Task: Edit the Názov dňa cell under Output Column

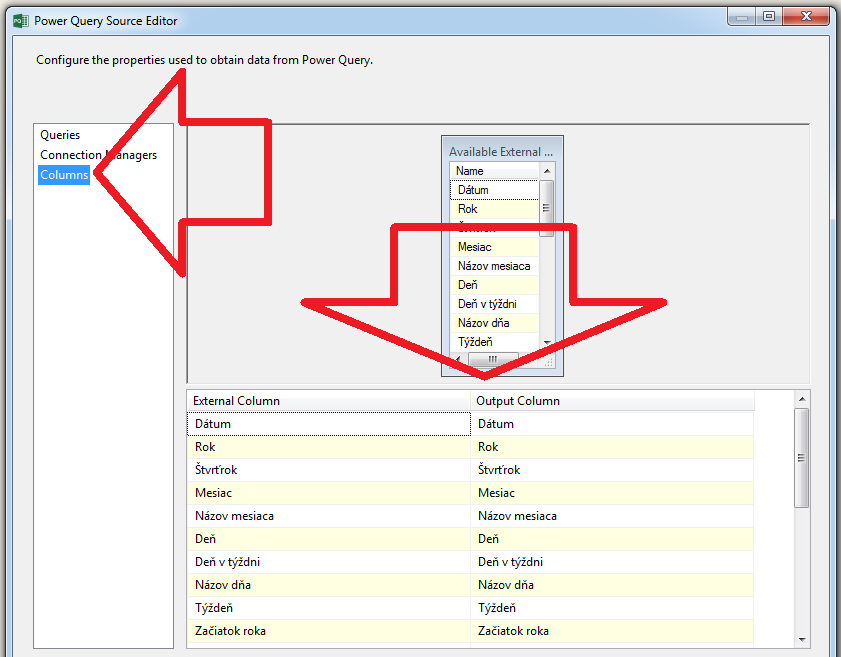Action: pos(613,585)
